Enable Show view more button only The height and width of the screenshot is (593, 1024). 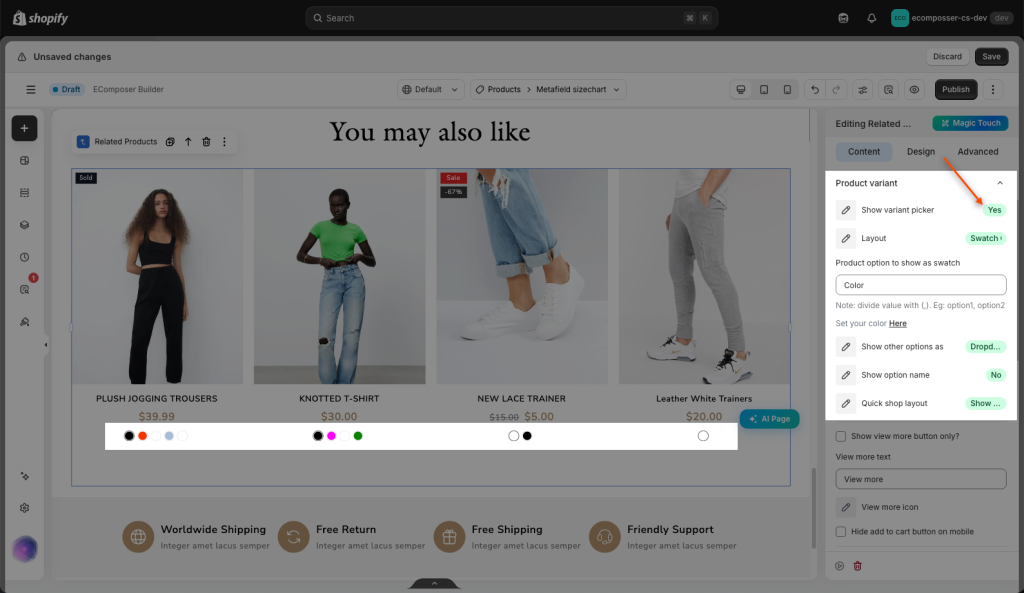click(x=841, y=436)
